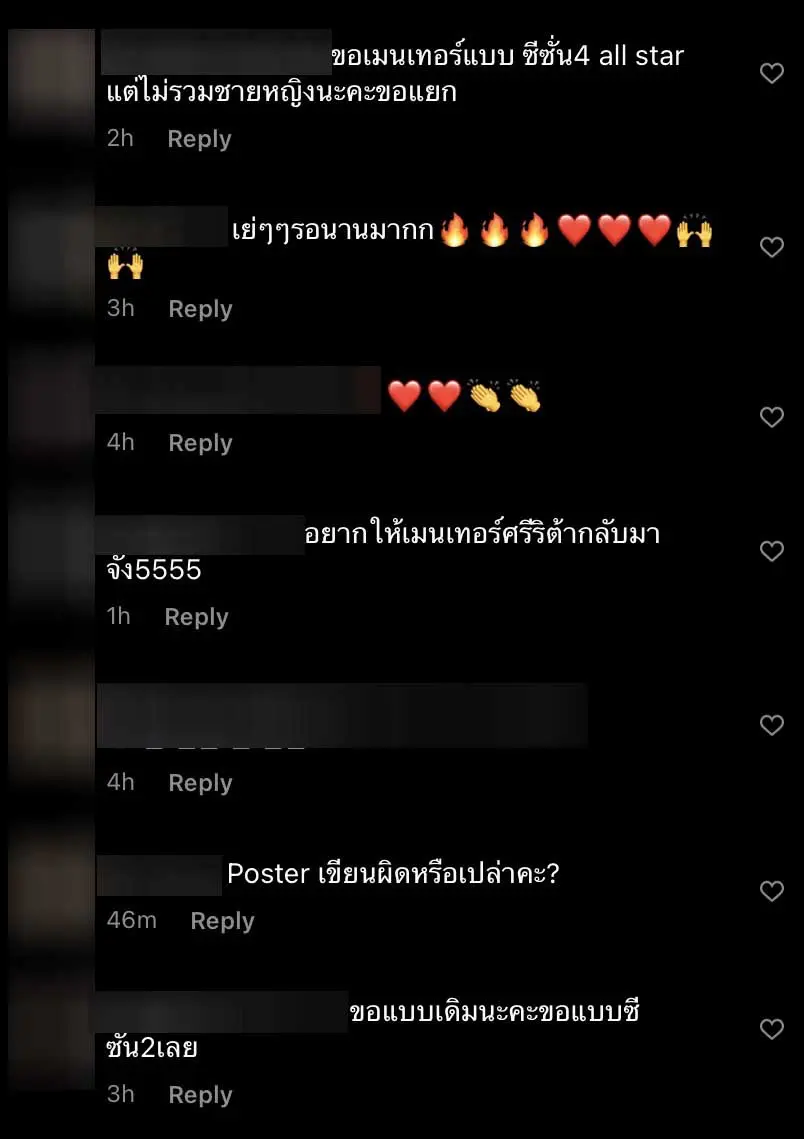Viewport: 804px width, 1139px height.
Task: Like the 'Poster' question comment
Action: tap(771, 891)
